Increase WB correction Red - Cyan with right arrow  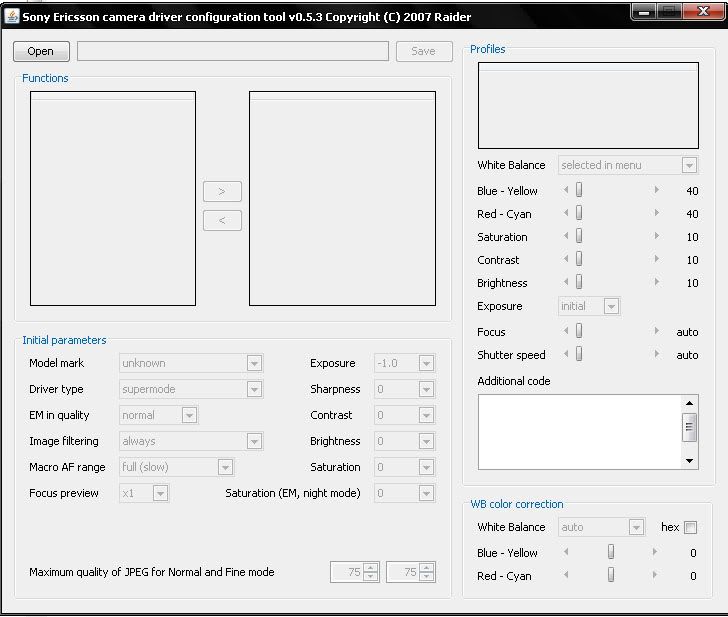(x=655, y=575)
